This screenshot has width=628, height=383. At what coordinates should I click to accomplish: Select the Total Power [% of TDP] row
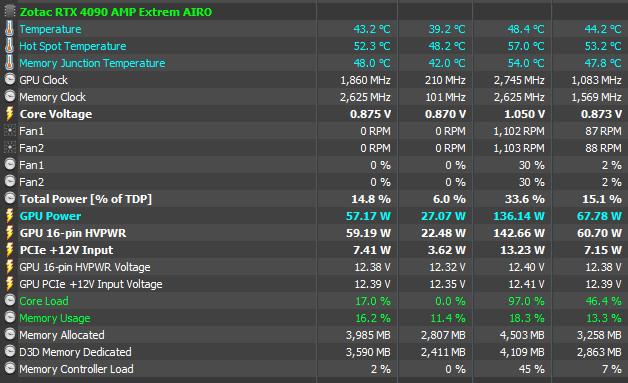click(x=314, y=199)
